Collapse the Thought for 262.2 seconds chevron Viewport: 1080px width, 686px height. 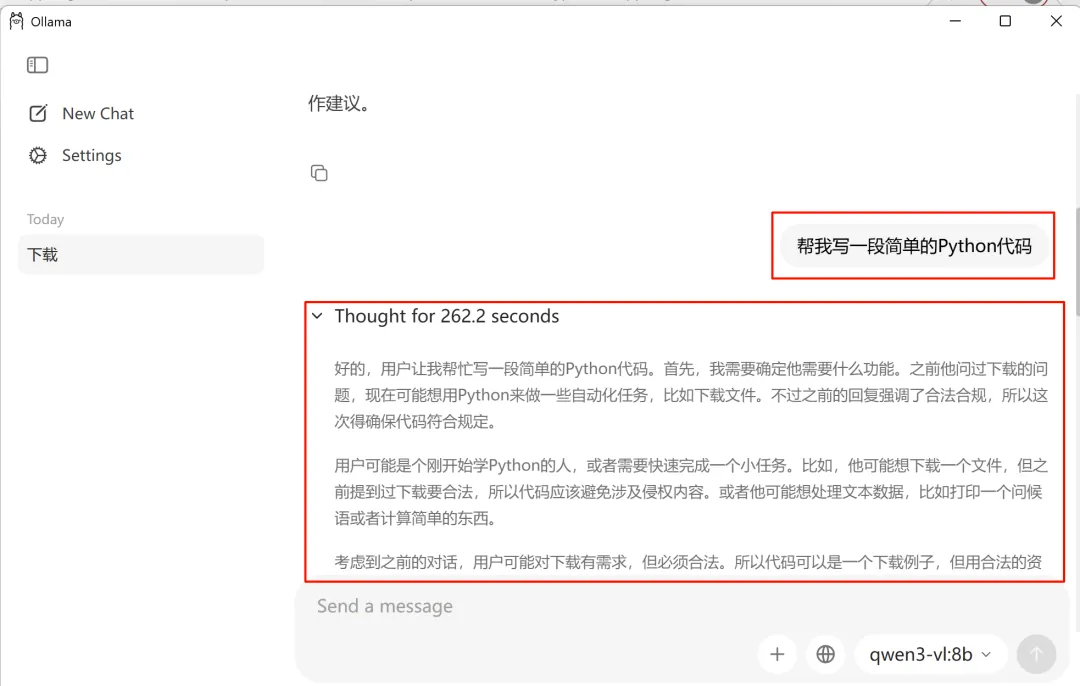click(317, 316)
